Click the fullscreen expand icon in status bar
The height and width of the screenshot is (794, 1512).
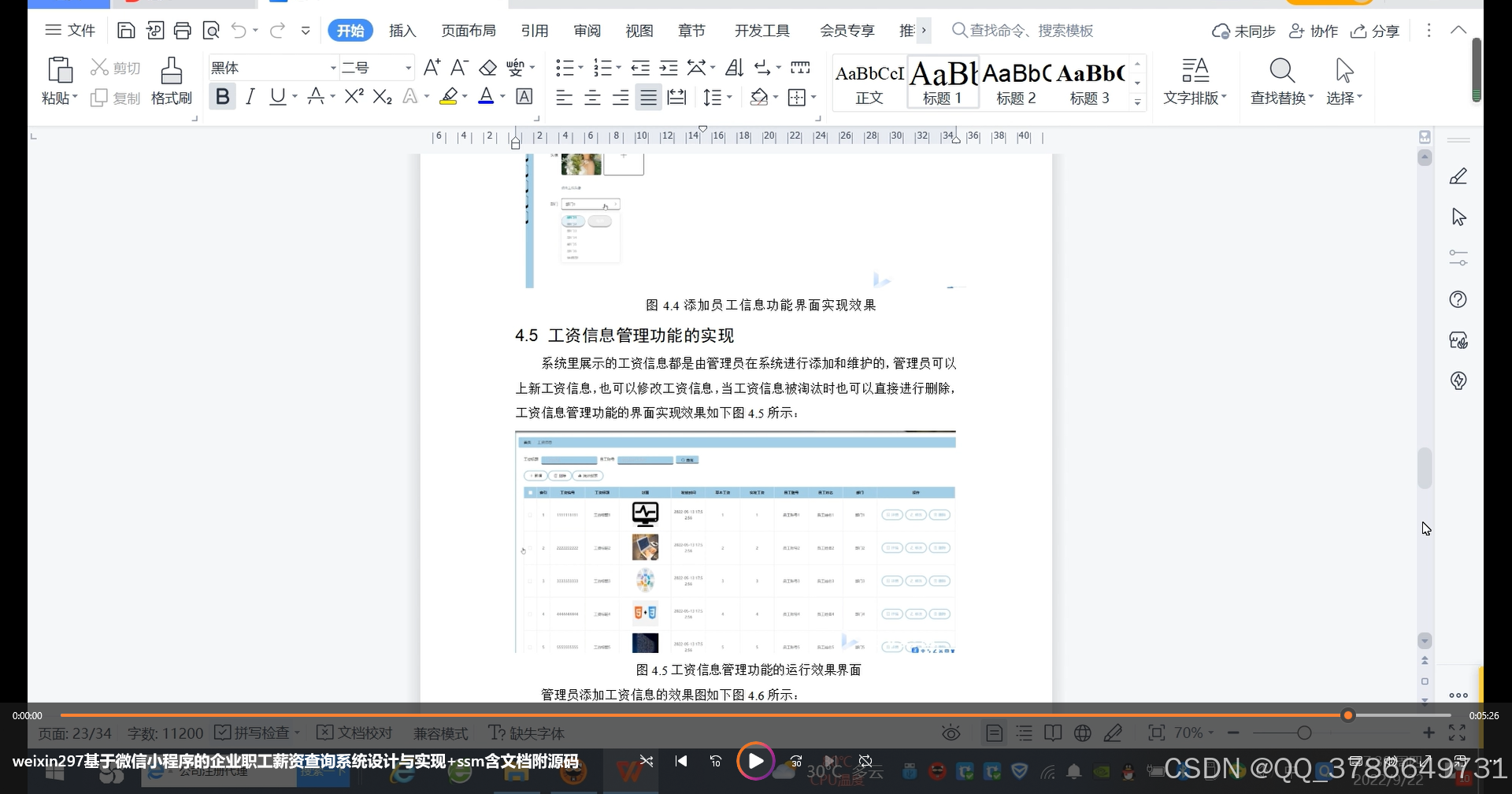[x=1457, y=733]
